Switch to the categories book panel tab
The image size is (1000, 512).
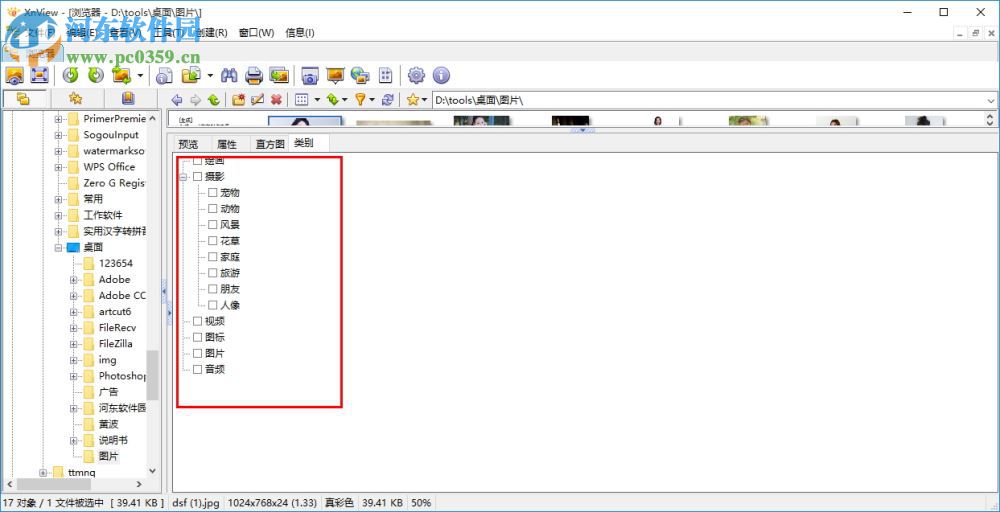[x=128, y=99]
